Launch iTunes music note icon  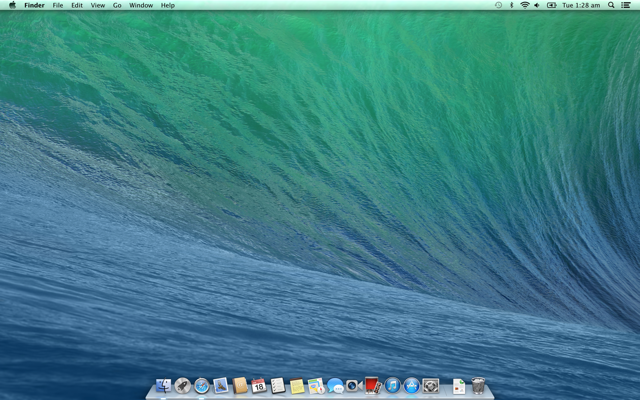(392, 385)
